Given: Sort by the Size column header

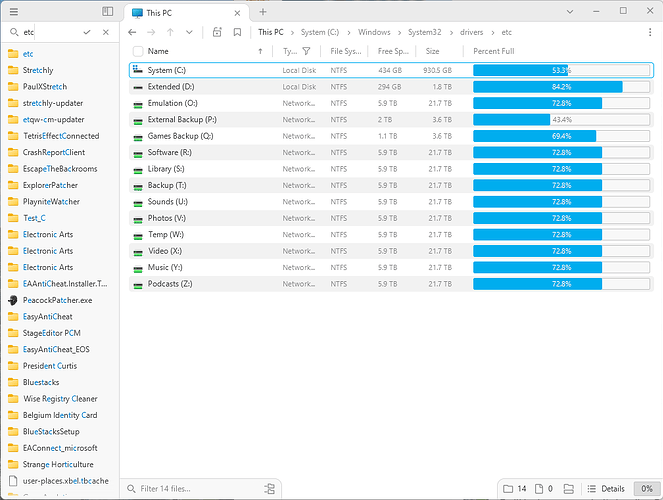Looking at the screenshot, I should [432, 51].
